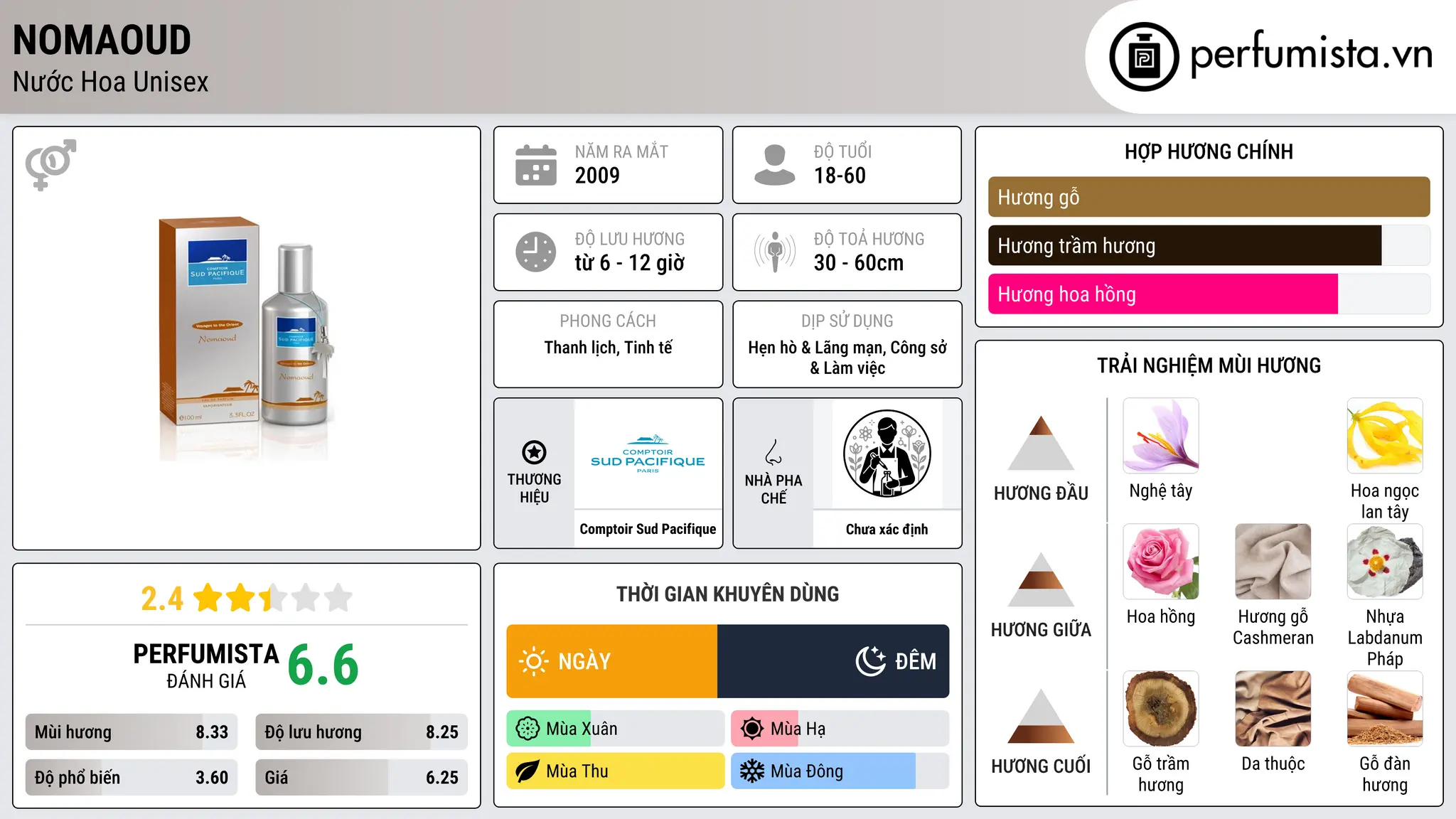The width and height of the screenshot is (1456, 819).
Task: Select the Nghệ tây saffron note image
Action: point(1161,436)
